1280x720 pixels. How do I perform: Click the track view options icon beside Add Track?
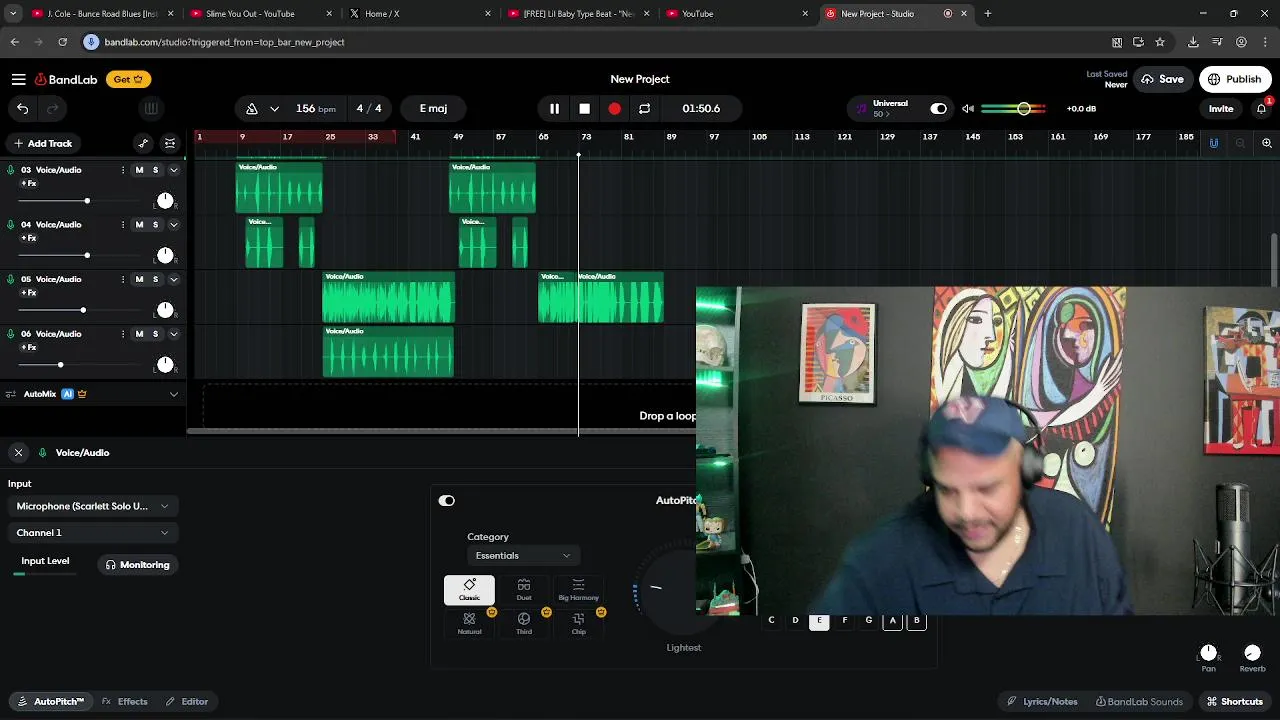[x=170, y=143]
